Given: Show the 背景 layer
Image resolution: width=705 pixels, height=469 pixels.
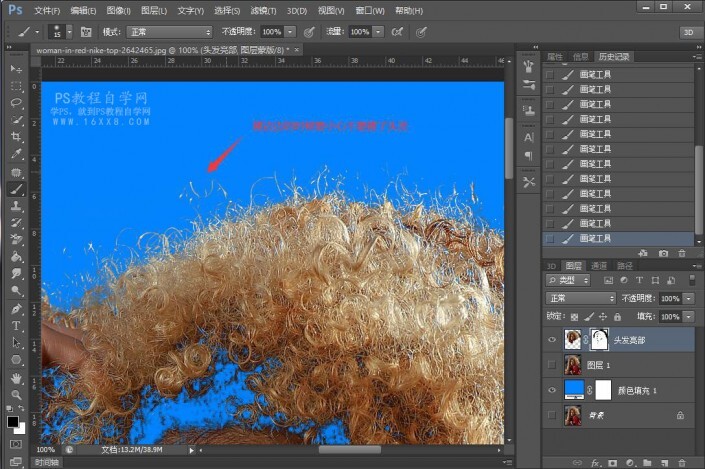Looking at the screenshot, I should coord(553,414).
